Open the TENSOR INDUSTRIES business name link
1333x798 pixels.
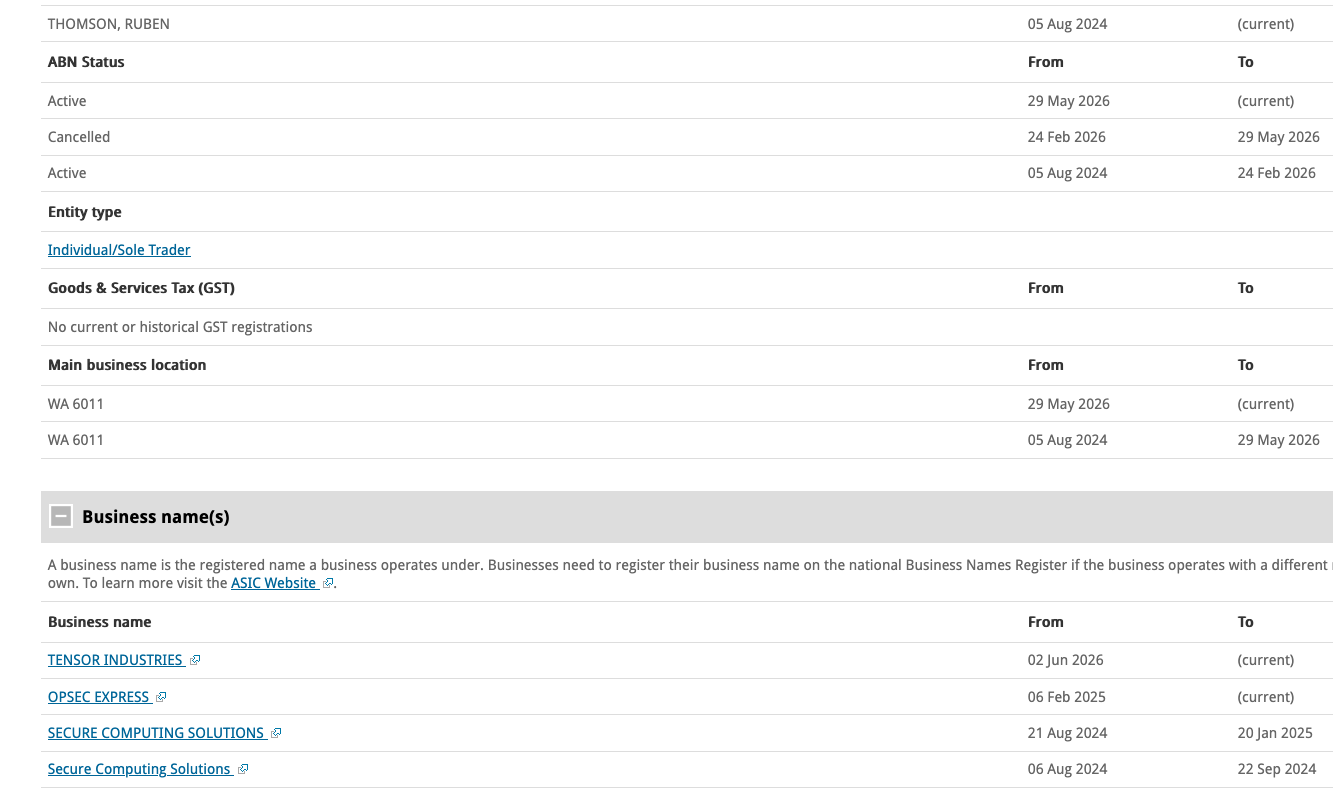[x=115, y=660]
